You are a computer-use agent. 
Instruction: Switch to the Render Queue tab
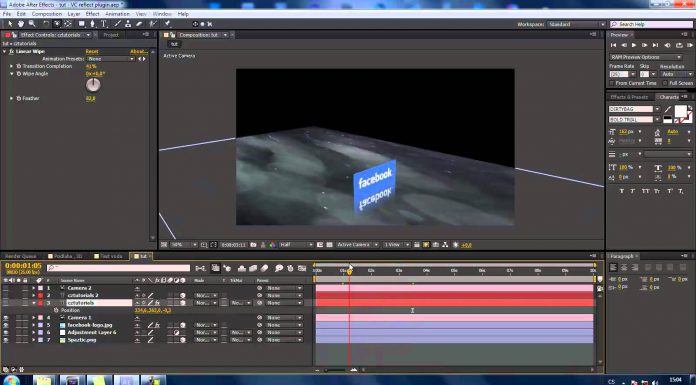tap(20, 256)
